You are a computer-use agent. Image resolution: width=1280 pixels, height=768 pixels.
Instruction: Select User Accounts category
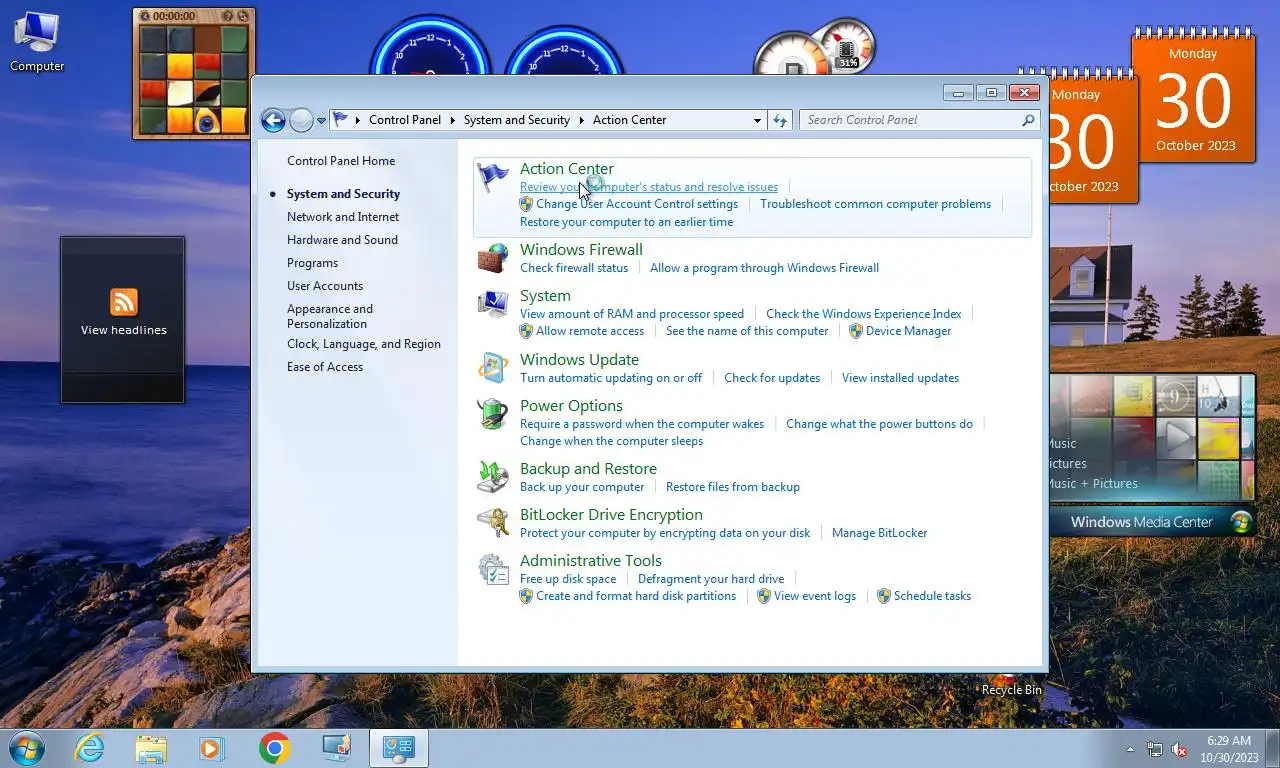tap(325, 286)
